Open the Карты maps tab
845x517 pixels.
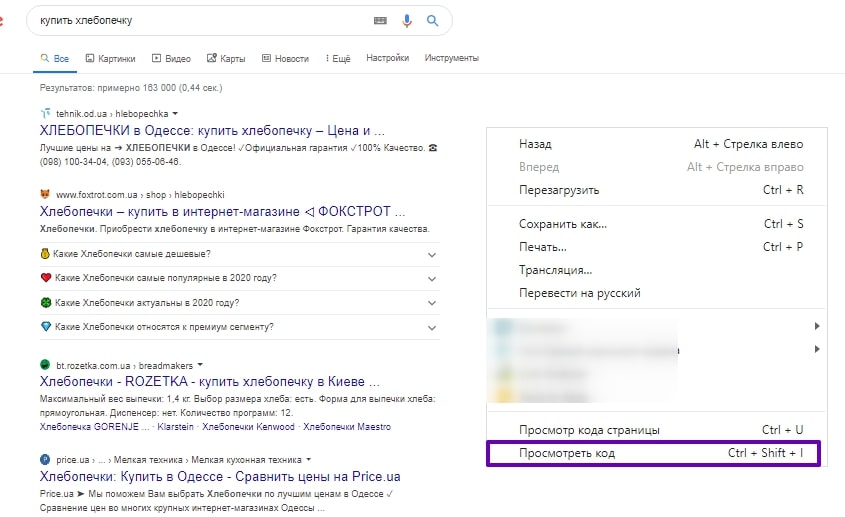pos(226,58)
